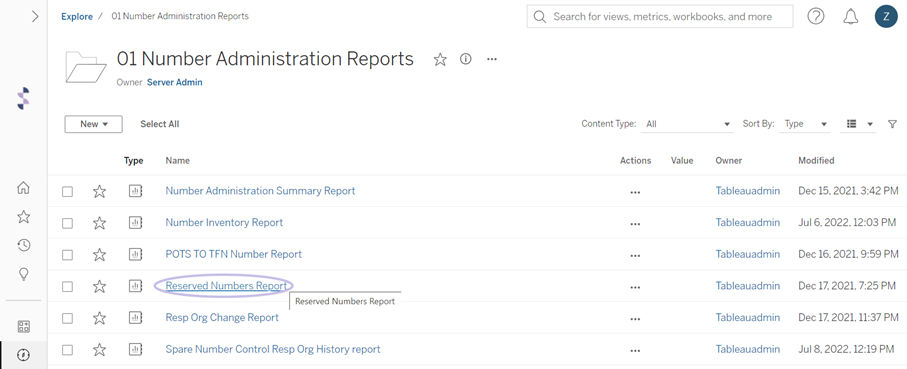This screenshot has height=369, width=907.
Task: Open the notifications bell
Action: (x=850, y=17)
